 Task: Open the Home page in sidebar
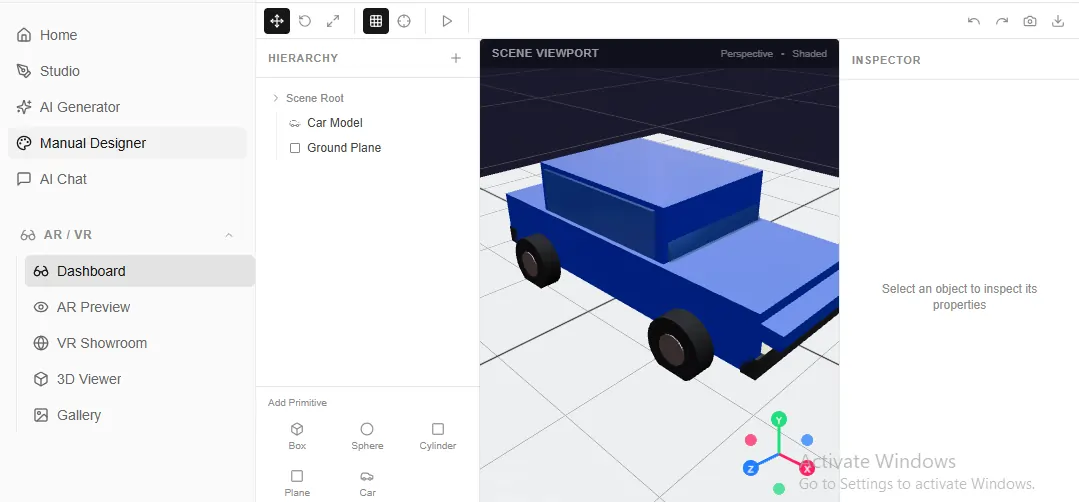[x=127, y=35]
